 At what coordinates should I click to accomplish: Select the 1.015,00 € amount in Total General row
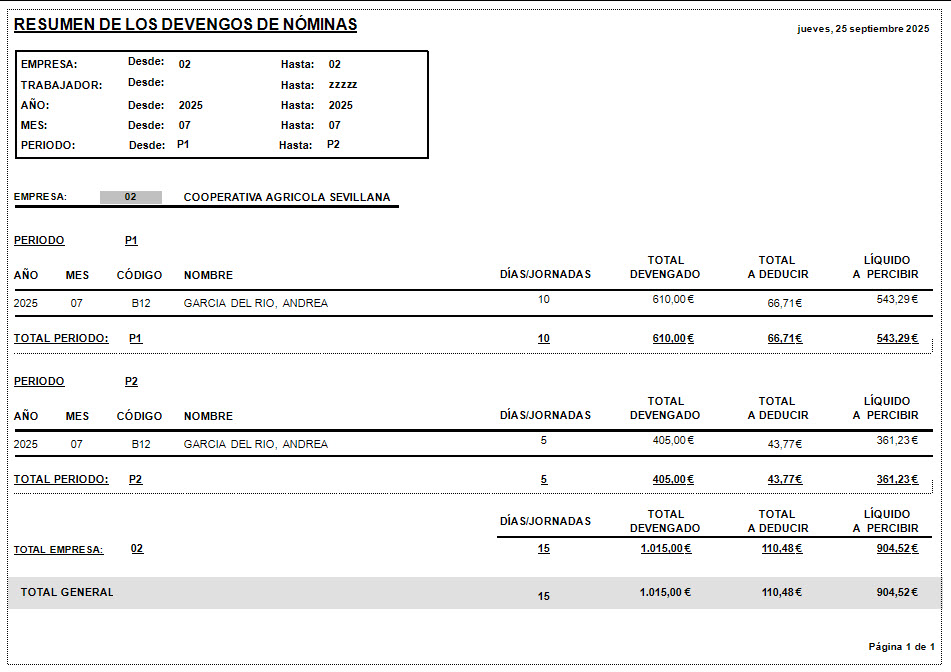[665, 592]
